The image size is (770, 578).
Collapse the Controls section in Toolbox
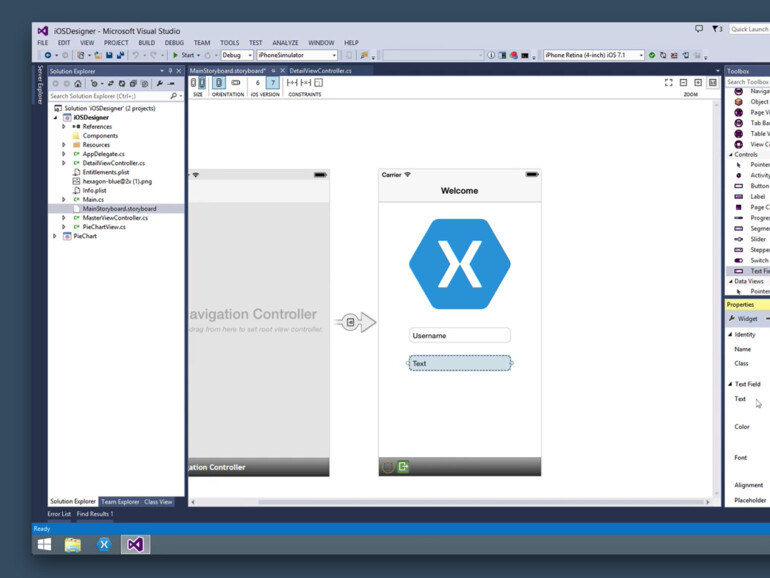coord(730,155)
